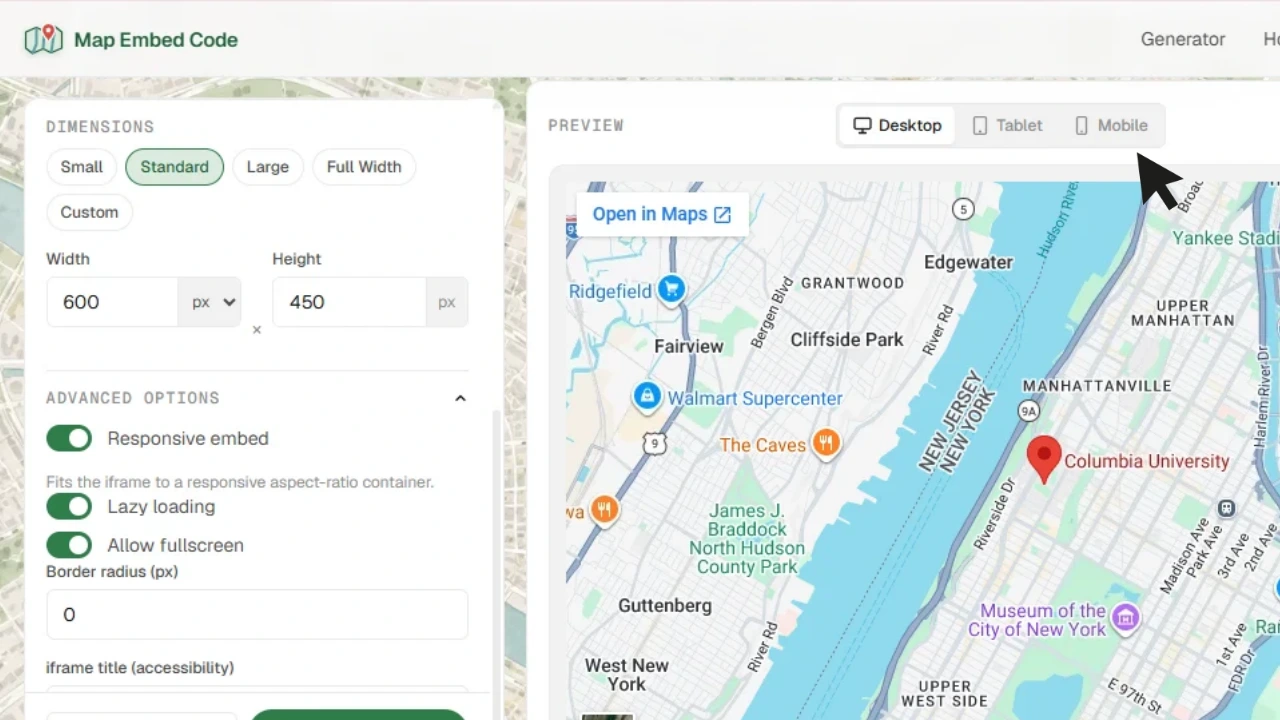1280x720 pixels.
Task: Click the Edgewater map label
Action: coord(968,262)
